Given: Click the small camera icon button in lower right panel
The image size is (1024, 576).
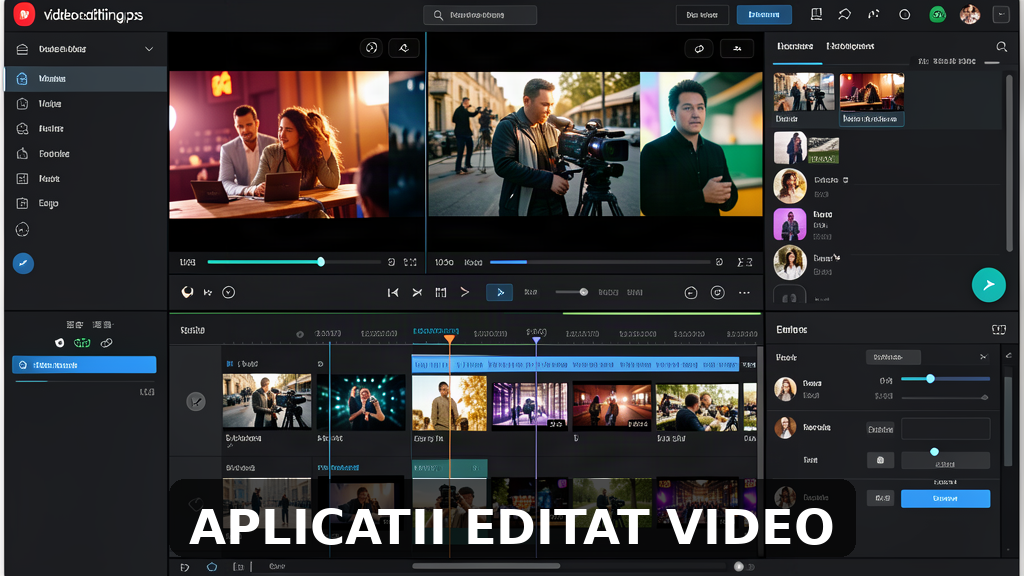Looking at the screenshot, I should [x=880, y=460].
